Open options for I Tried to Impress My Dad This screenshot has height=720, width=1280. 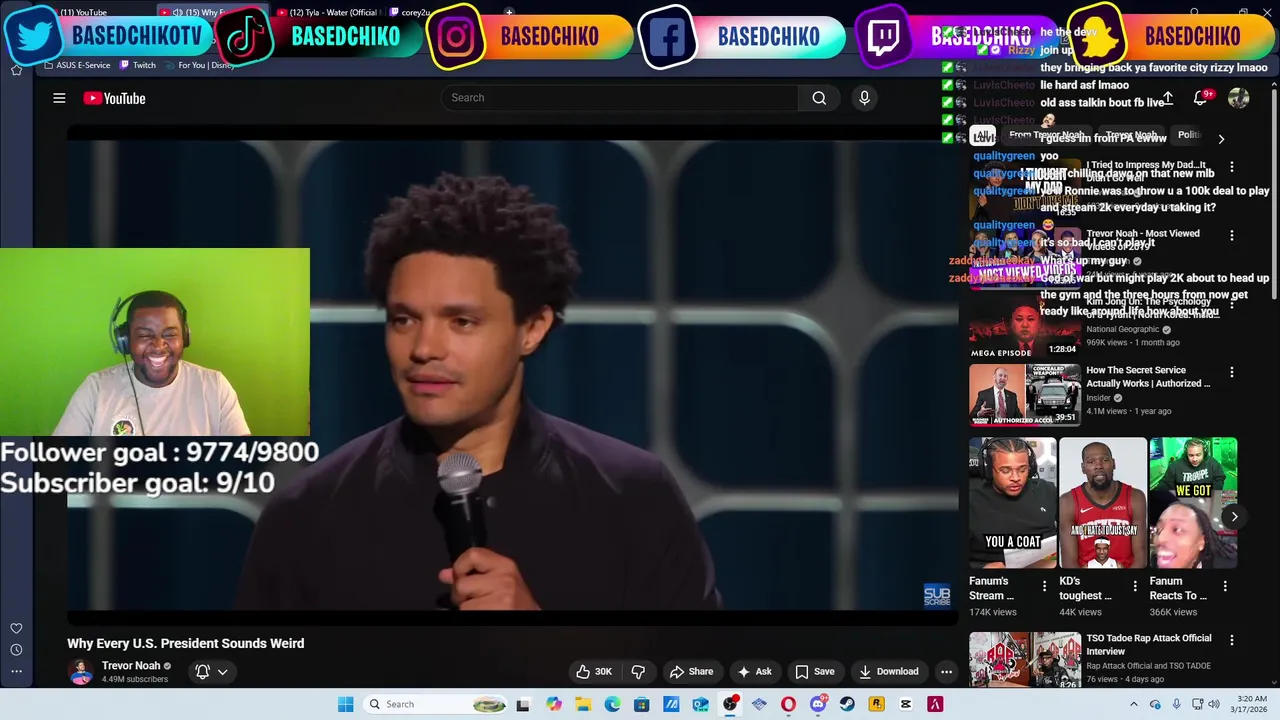[x=1231, y=167]
